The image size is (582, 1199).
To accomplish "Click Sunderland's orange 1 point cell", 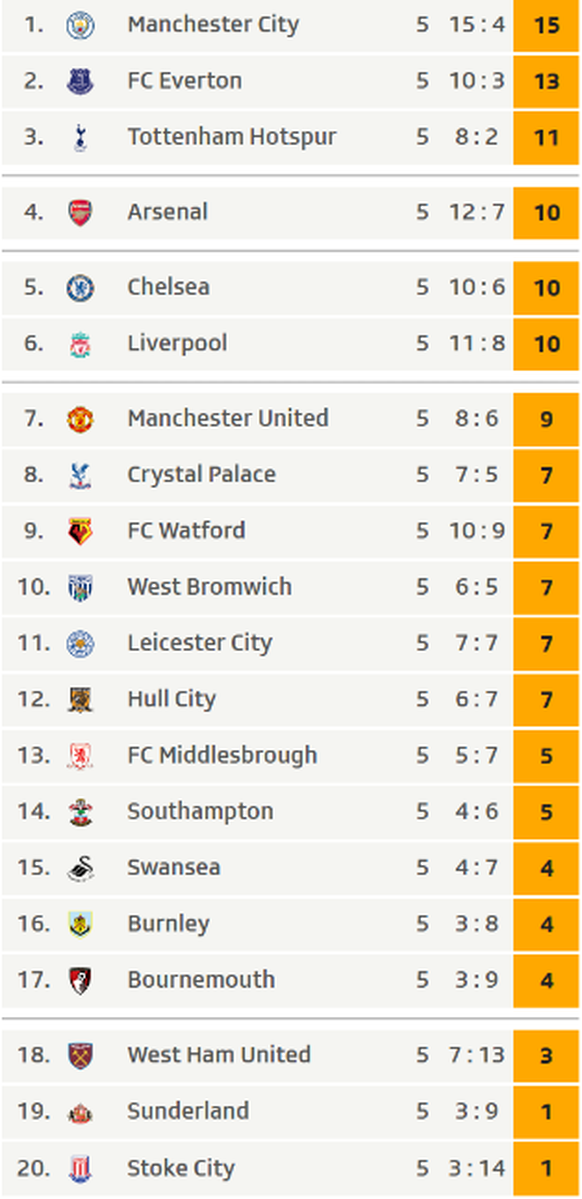I will click(546, 1112).
